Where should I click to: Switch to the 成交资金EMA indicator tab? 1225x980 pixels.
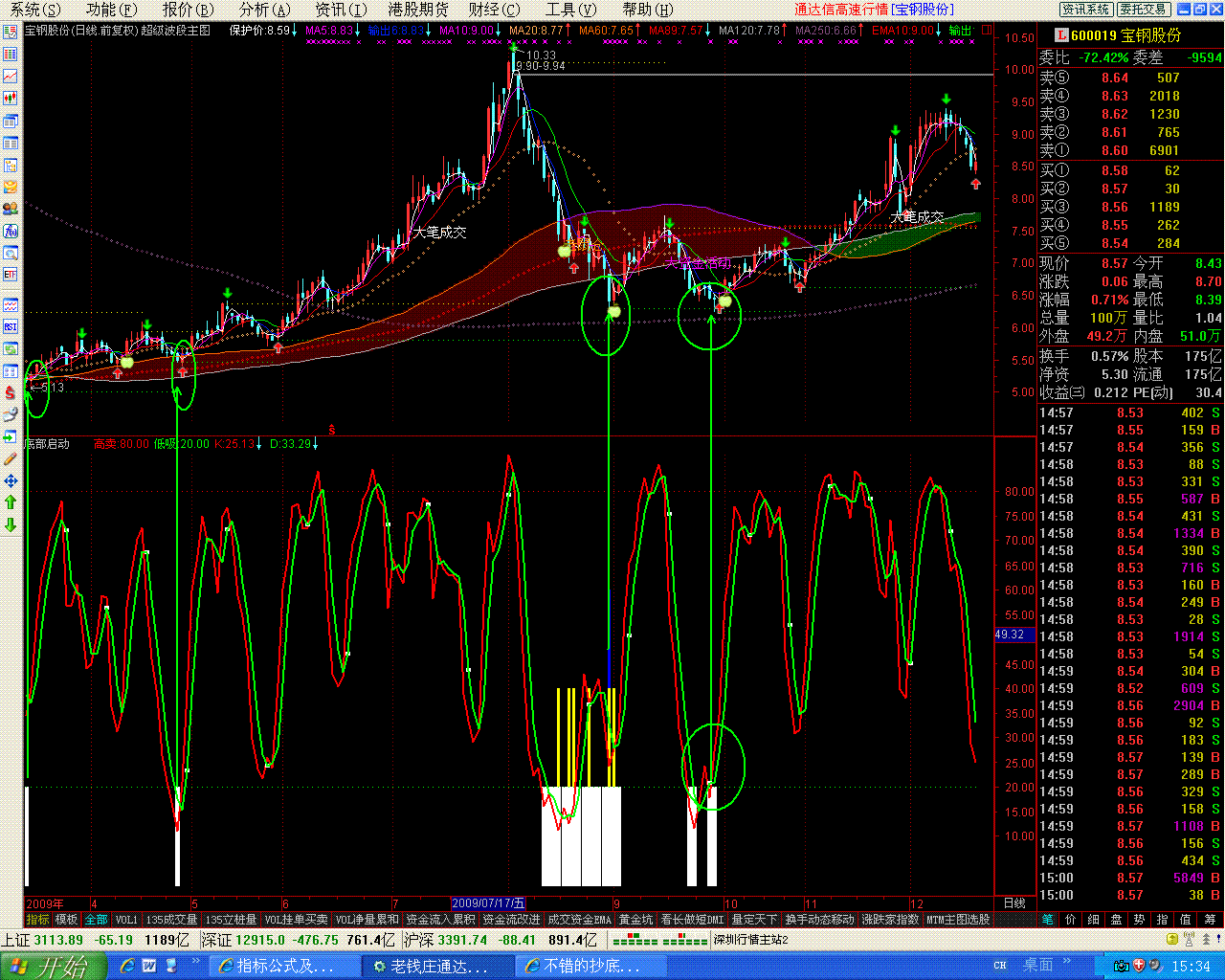point(579,920)
